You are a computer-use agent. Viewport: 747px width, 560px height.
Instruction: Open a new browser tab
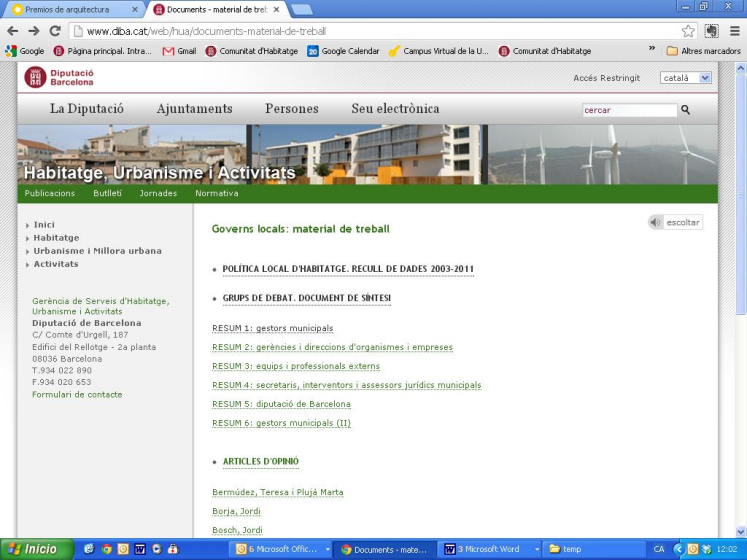pos(302,10)
